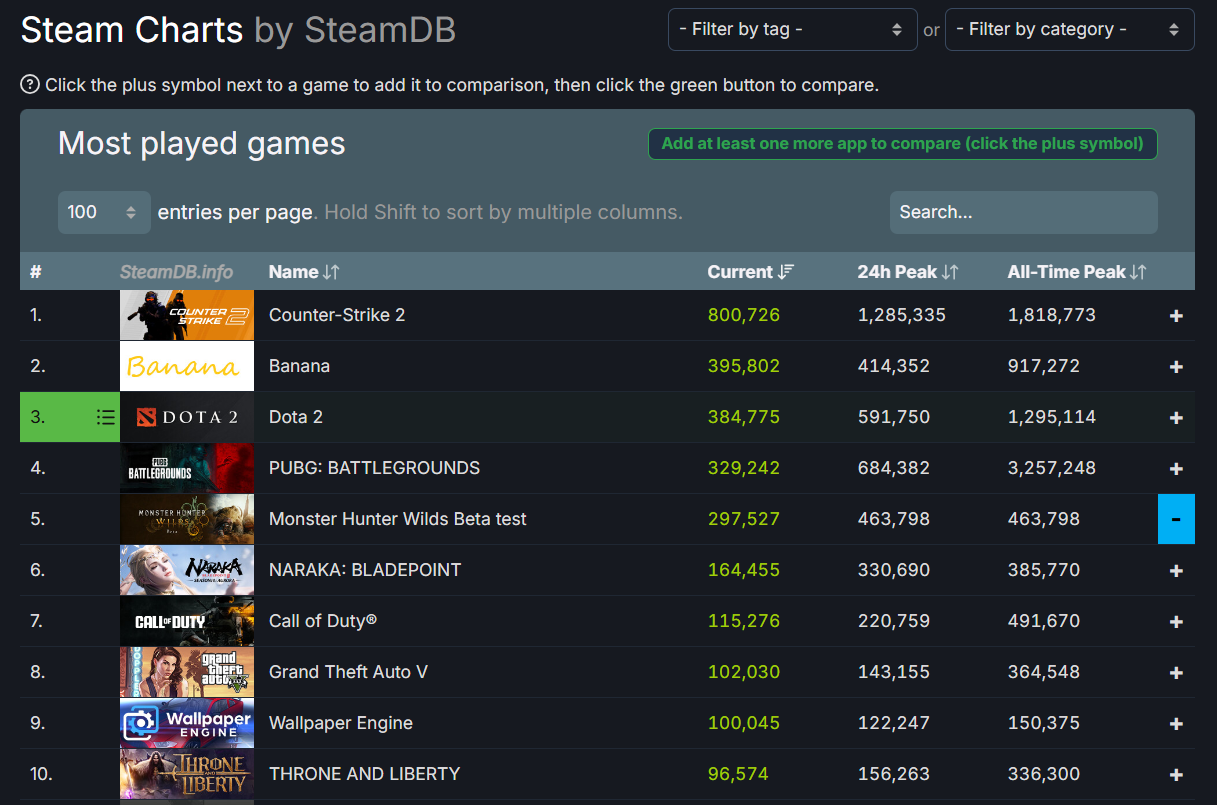Image resolution: width=1217 pixels, height=805 pixels.
Task: Open the Filter by tag dropdown
Action: [x=792, y=29]
